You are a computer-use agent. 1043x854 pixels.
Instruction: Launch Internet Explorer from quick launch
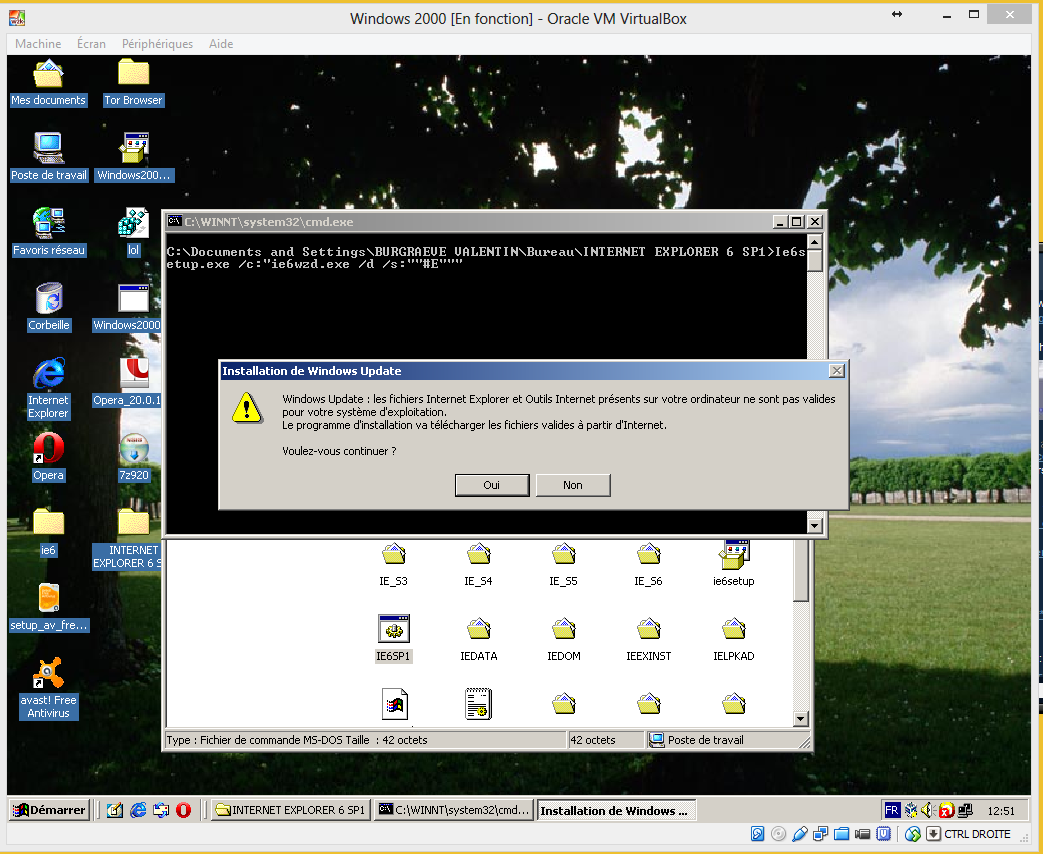pyautogui.click(x=138, y=810)
